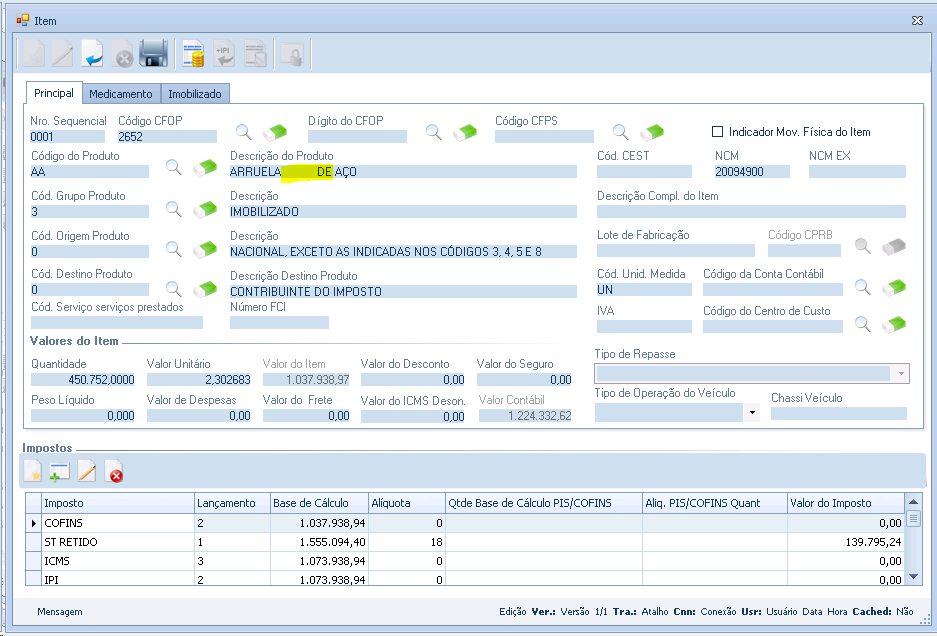Expand the Tipo de Repasse dropdown
This screenshot has height=636, width=937.
(901, 373)
